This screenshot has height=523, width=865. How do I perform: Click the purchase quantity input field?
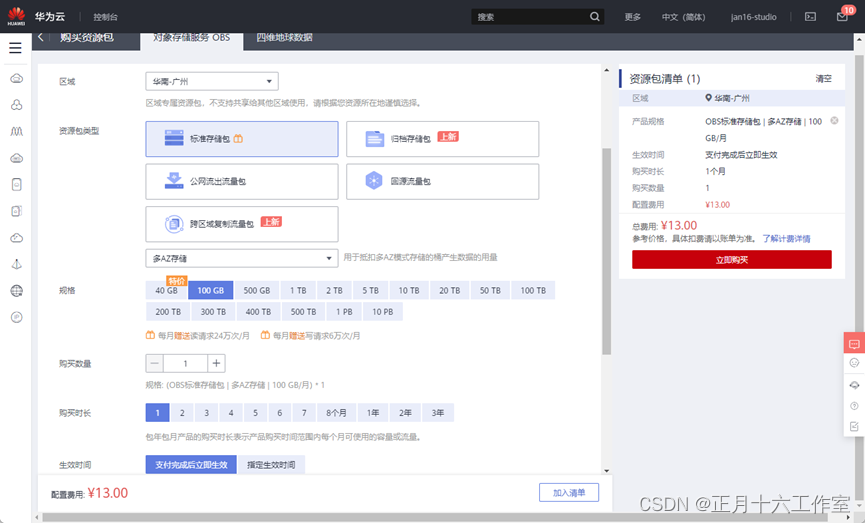pos(185,363)
